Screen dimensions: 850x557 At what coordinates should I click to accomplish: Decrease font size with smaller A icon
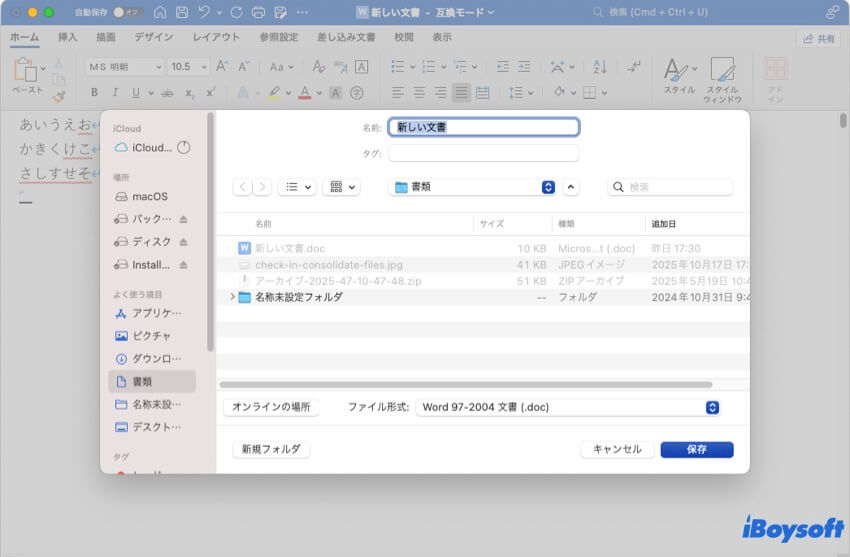[x=243, y=67]
